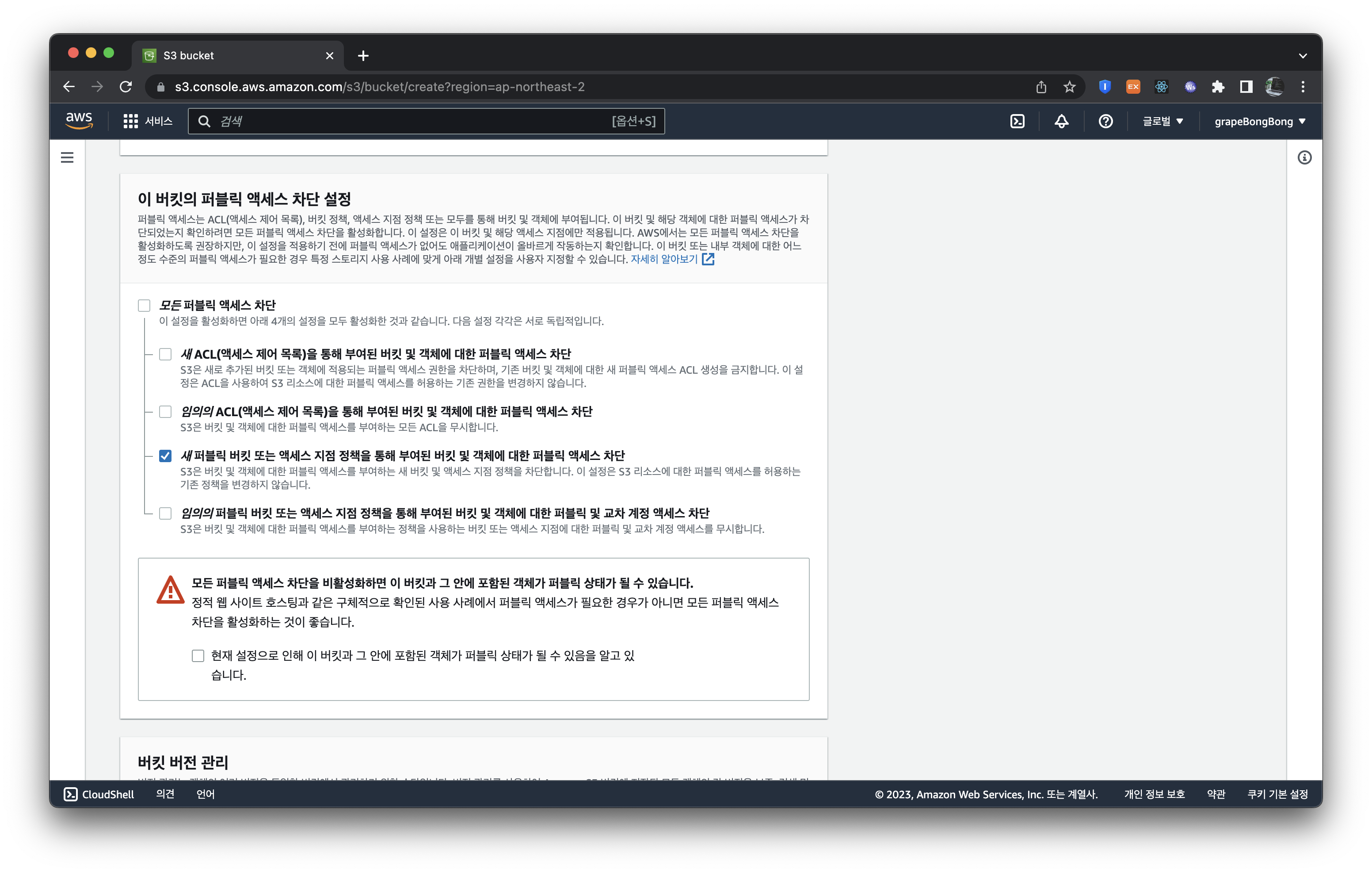1372x873 pixels.
Task: Check the 모든 퍼블릭 액세스 차단 checkbox
Action: [144, 306]
